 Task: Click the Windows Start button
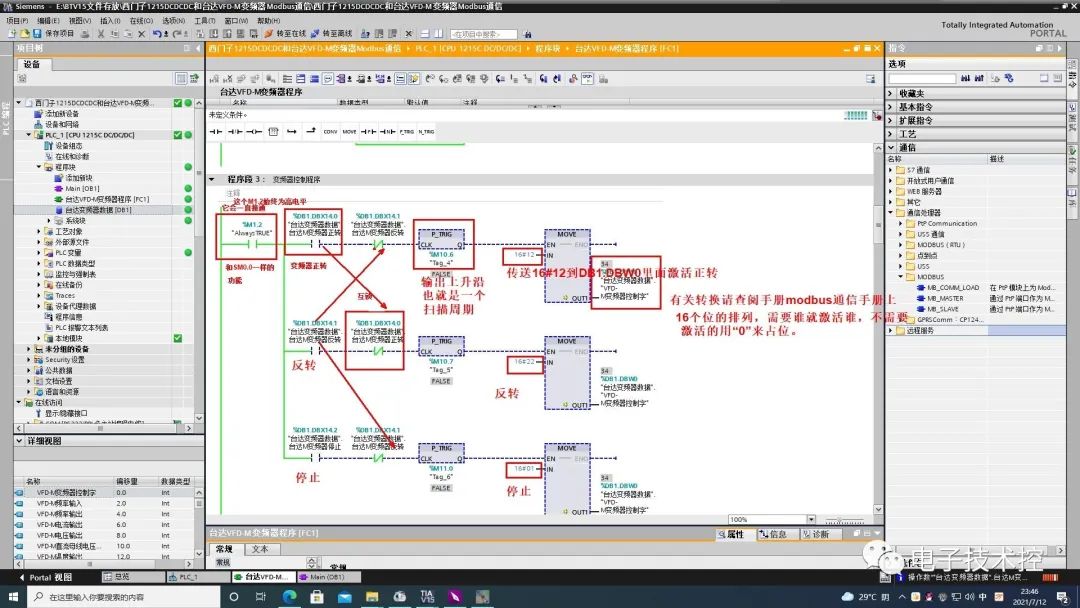pyautogui.click(x=12, y=596)
